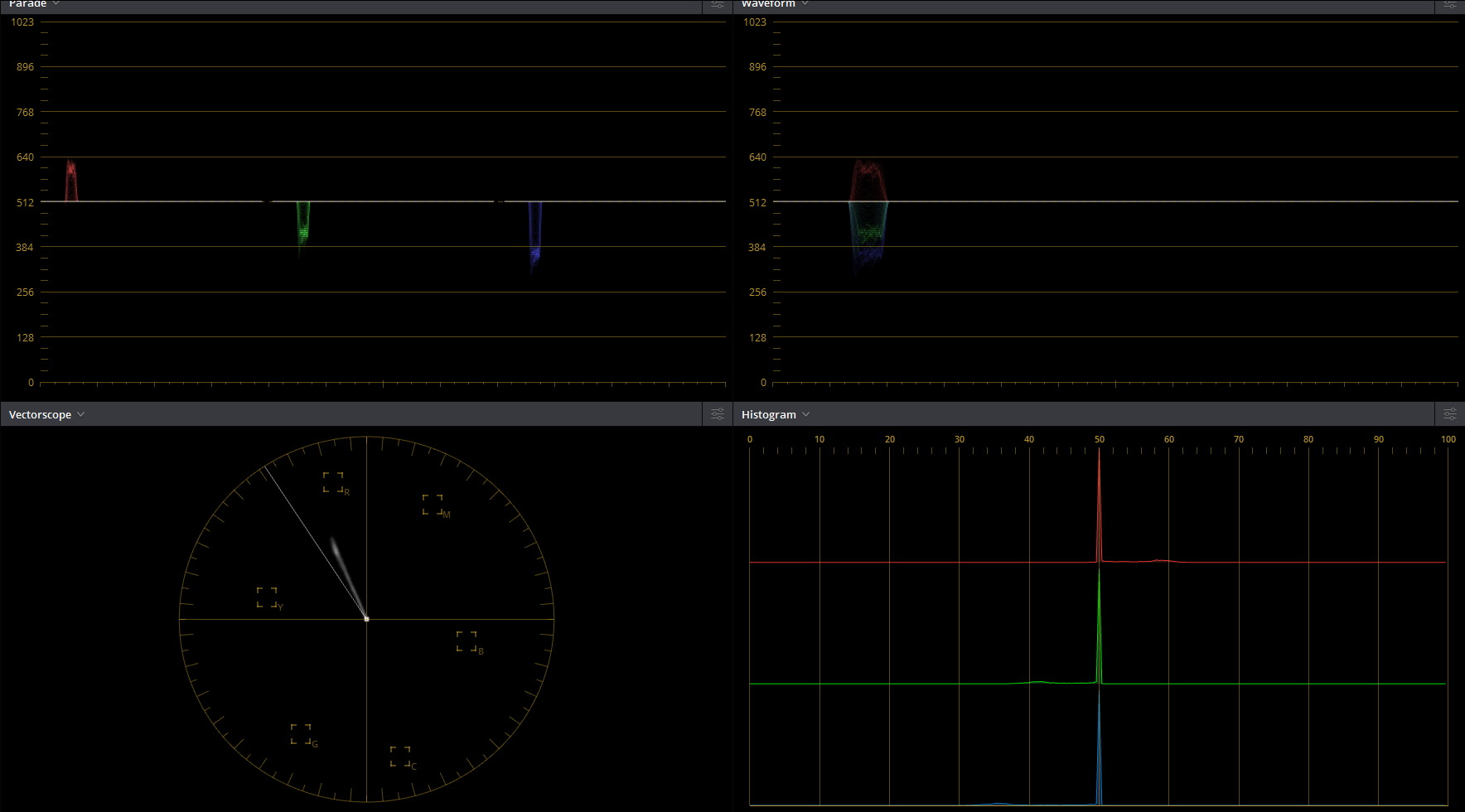Click the red histogram peak at 50
This screenshot has width=1465, height=812.
pos(1100,505)
